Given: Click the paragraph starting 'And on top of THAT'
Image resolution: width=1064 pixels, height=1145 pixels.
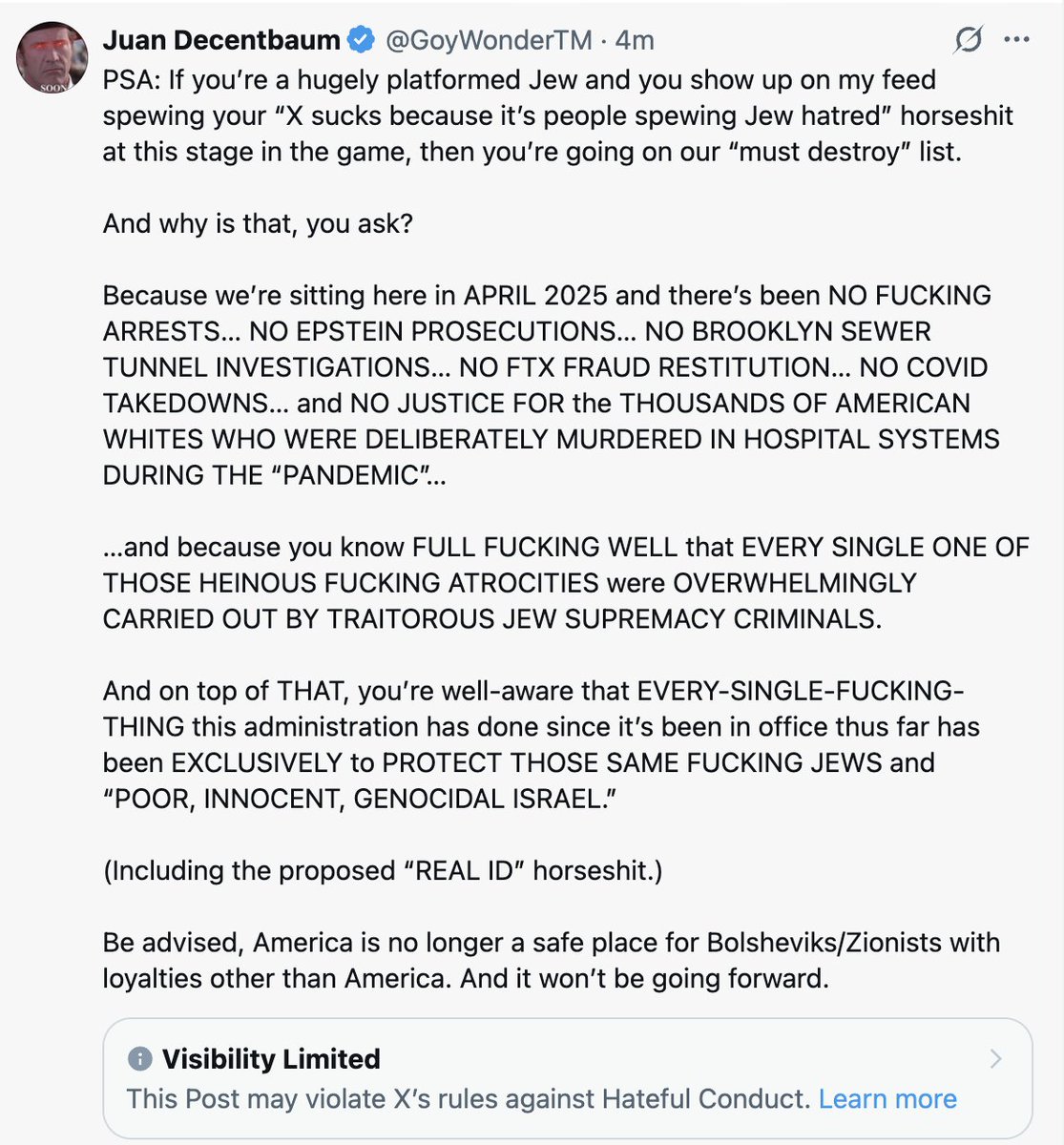Looking at the screenshot, I should (x=539, y=744).
